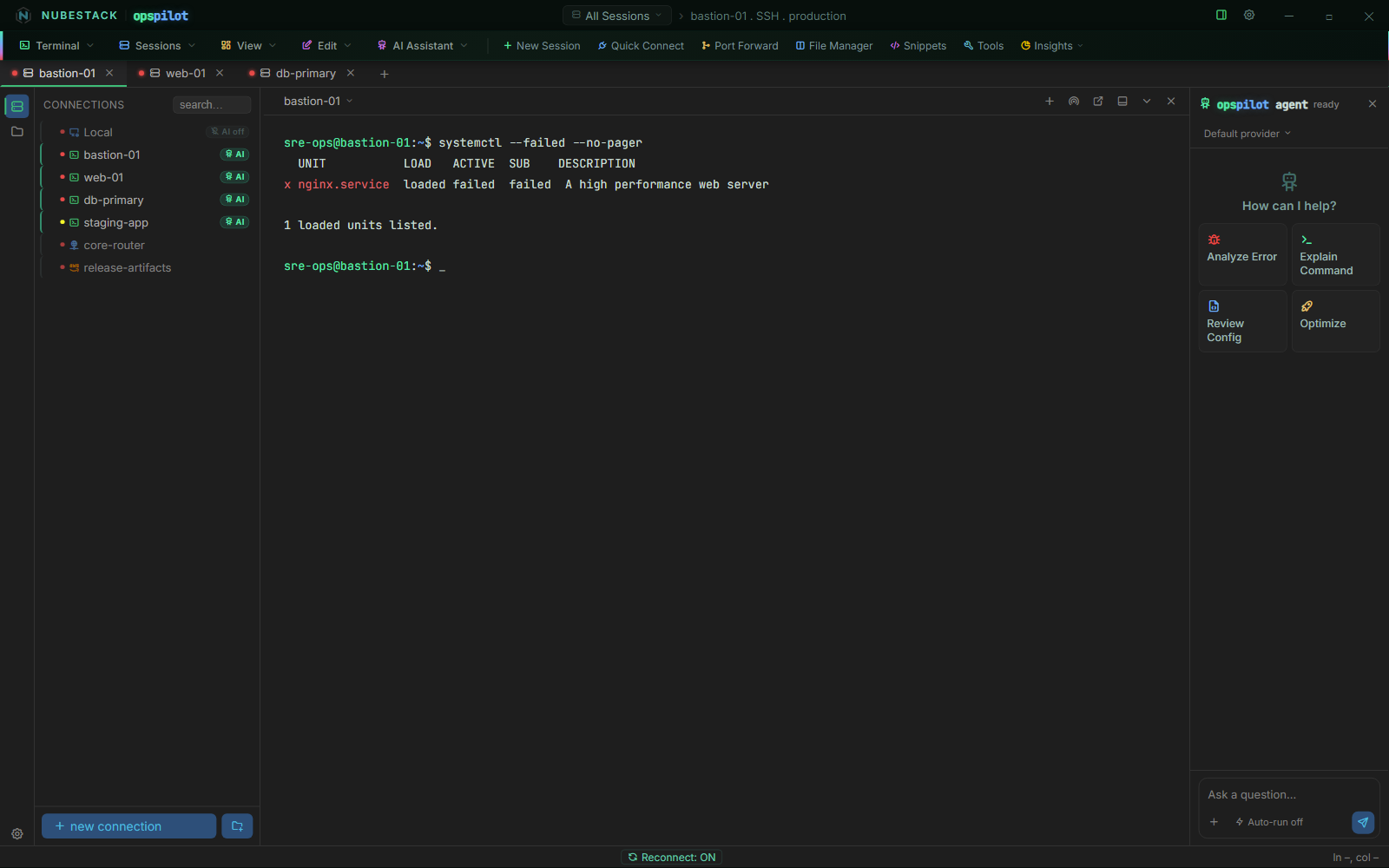Viewport: 1389px width, 868px height.
Task: Toggle AI badge on bastion-01 connection
Action: click(234, 155)
